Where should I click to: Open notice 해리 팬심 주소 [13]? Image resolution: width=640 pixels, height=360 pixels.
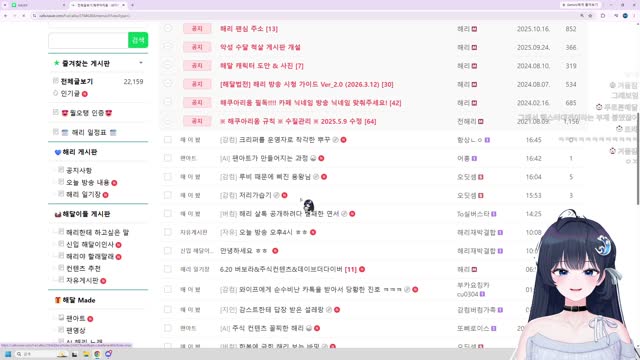pyautogui.click(x=249, y=29)
